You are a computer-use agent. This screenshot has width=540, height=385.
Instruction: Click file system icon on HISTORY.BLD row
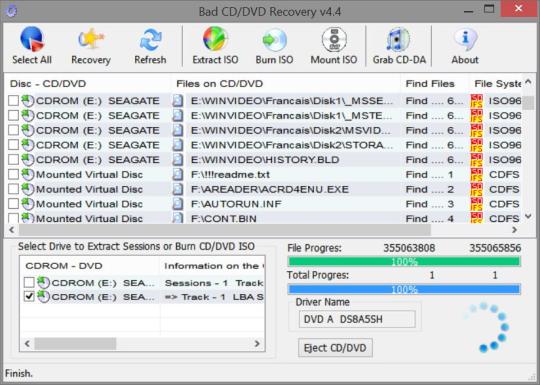pos(477,159)
